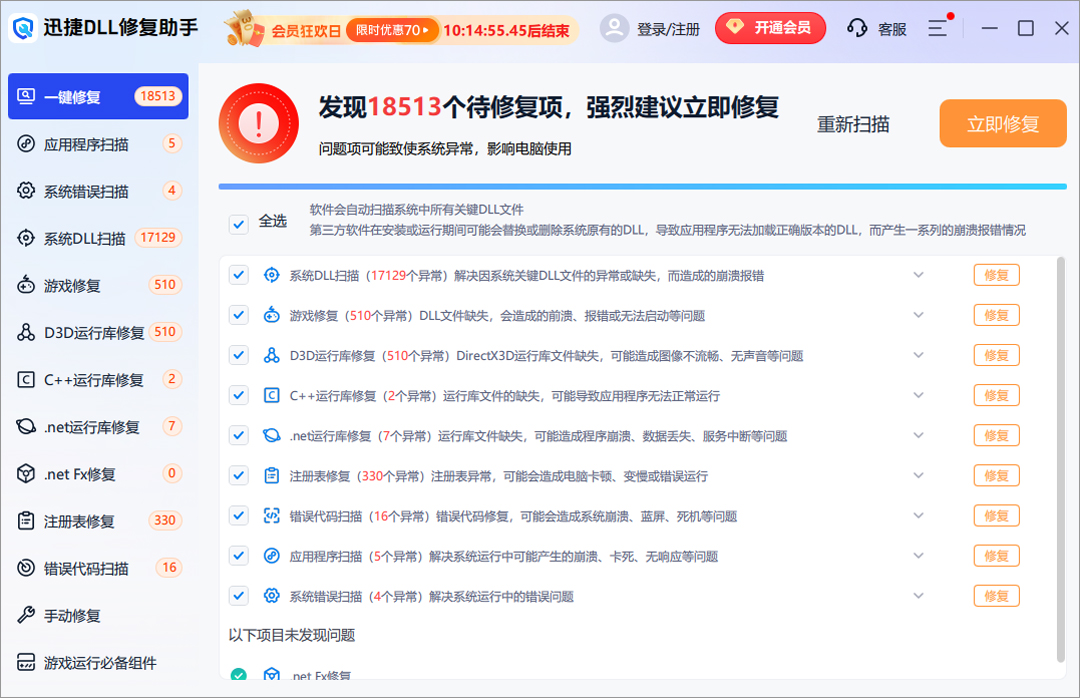
Task: Uncheck the 全选 select-all checkbox
Action: 238,222
